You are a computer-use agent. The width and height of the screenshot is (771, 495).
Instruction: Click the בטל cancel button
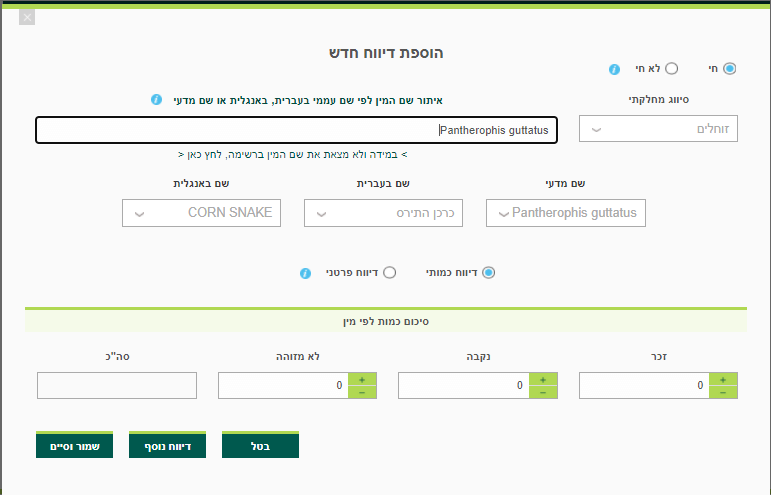tap(261, 445)
